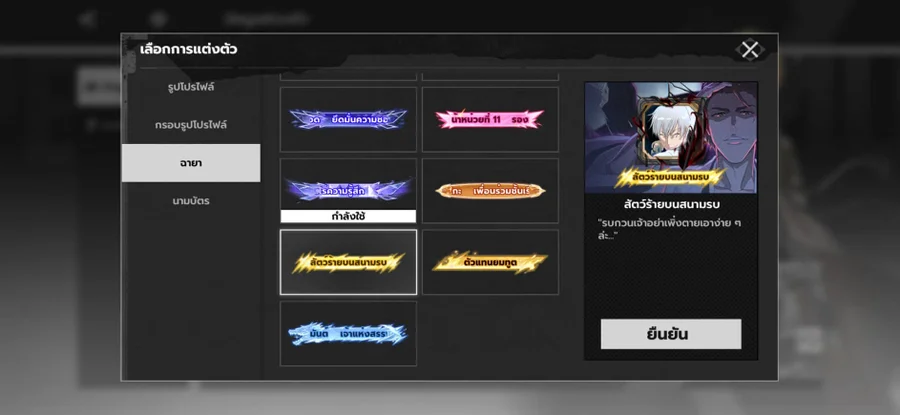Click the gold title badge in preview panel

click(x=670, y=177)
